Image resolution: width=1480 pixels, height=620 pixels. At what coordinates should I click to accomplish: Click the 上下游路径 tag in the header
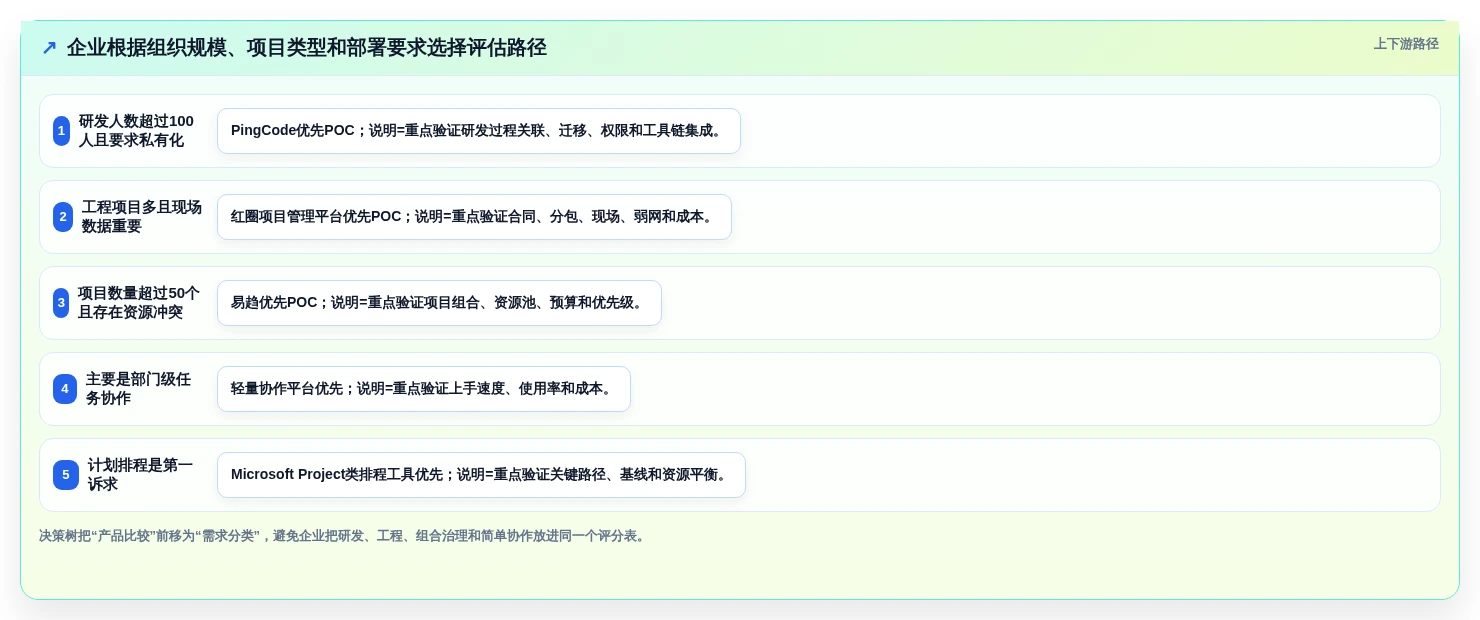click(1406, 44)
